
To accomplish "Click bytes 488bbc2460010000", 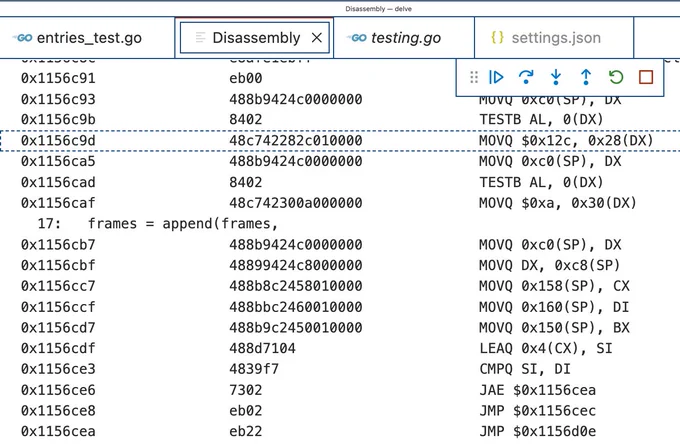I will [x=296, y=307].
